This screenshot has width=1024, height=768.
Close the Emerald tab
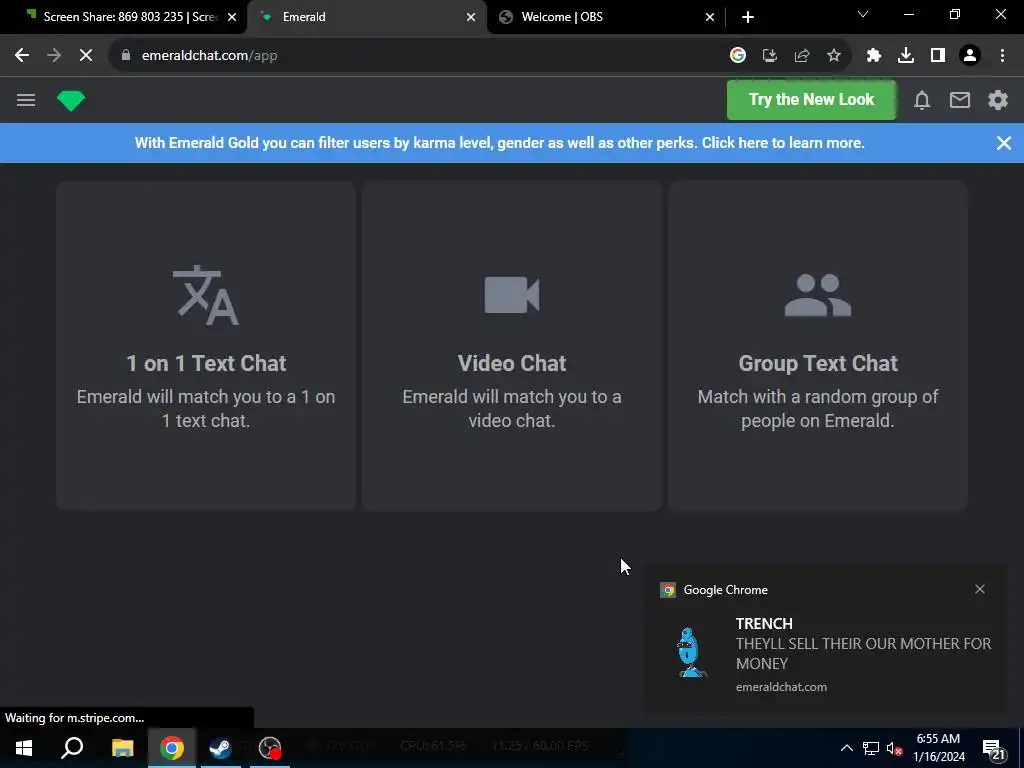471,18
